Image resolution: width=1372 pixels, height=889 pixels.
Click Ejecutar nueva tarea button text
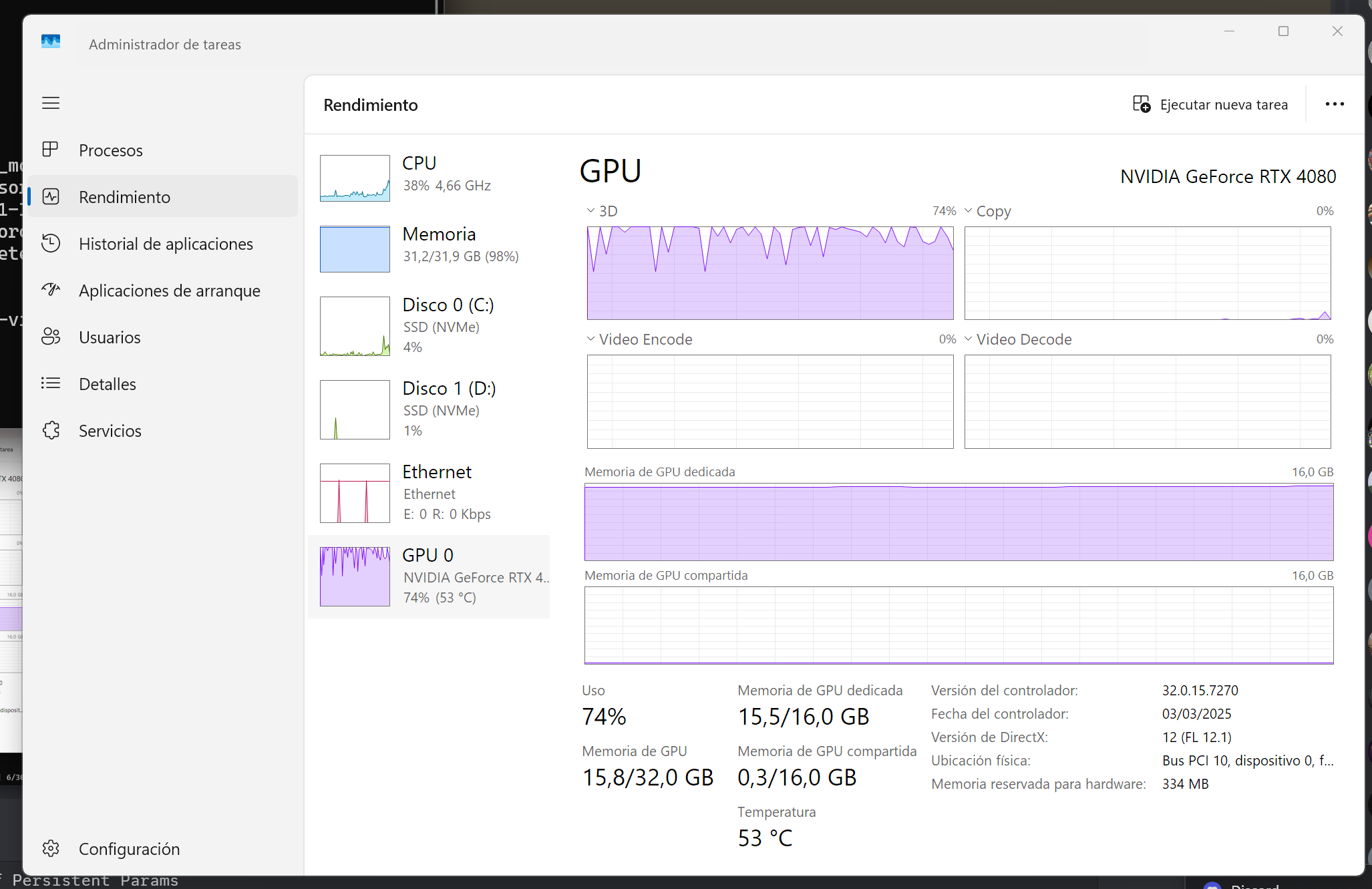pyautogui.click(x=1224, y=105)
